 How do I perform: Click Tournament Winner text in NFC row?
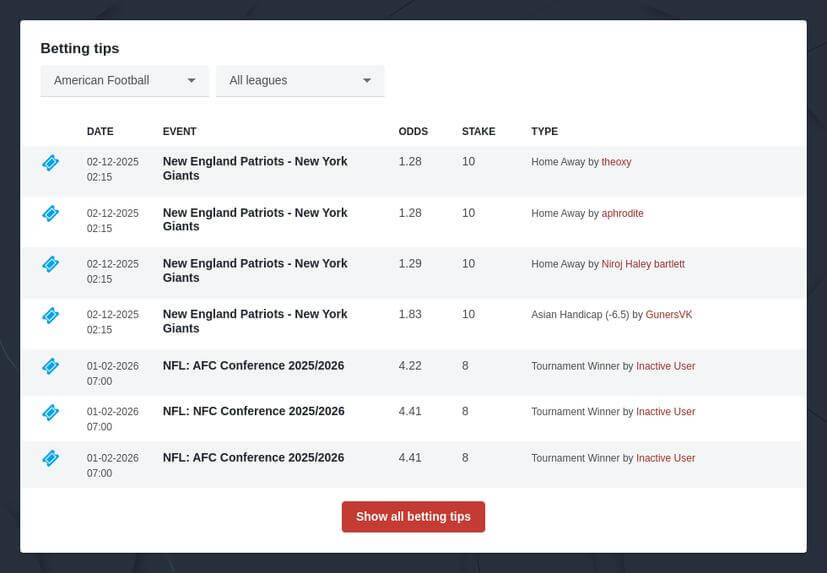pos(575,412)
